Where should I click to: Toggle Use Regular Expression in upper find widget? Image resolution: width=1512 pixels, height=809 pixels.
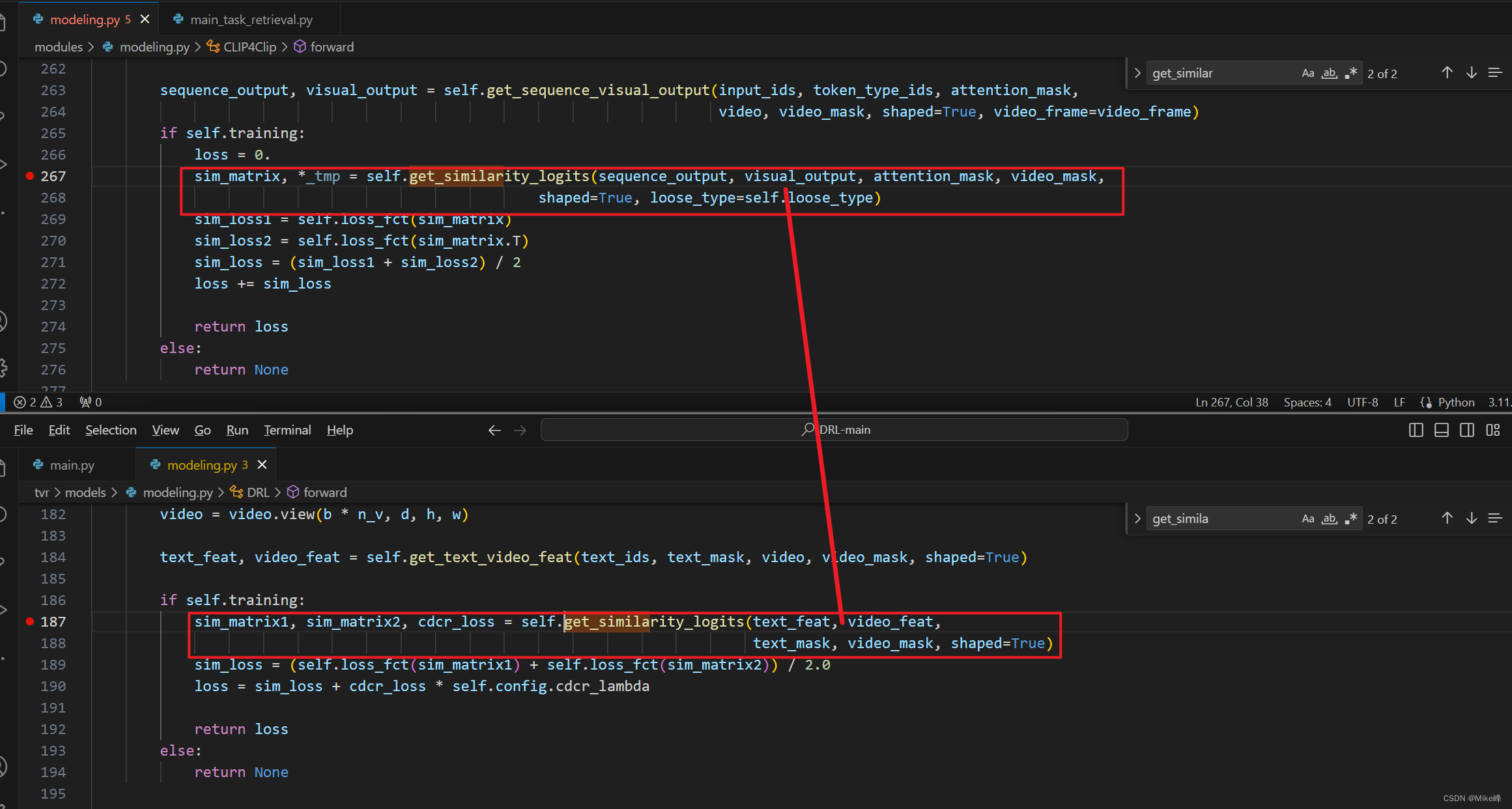(1351, 74)
